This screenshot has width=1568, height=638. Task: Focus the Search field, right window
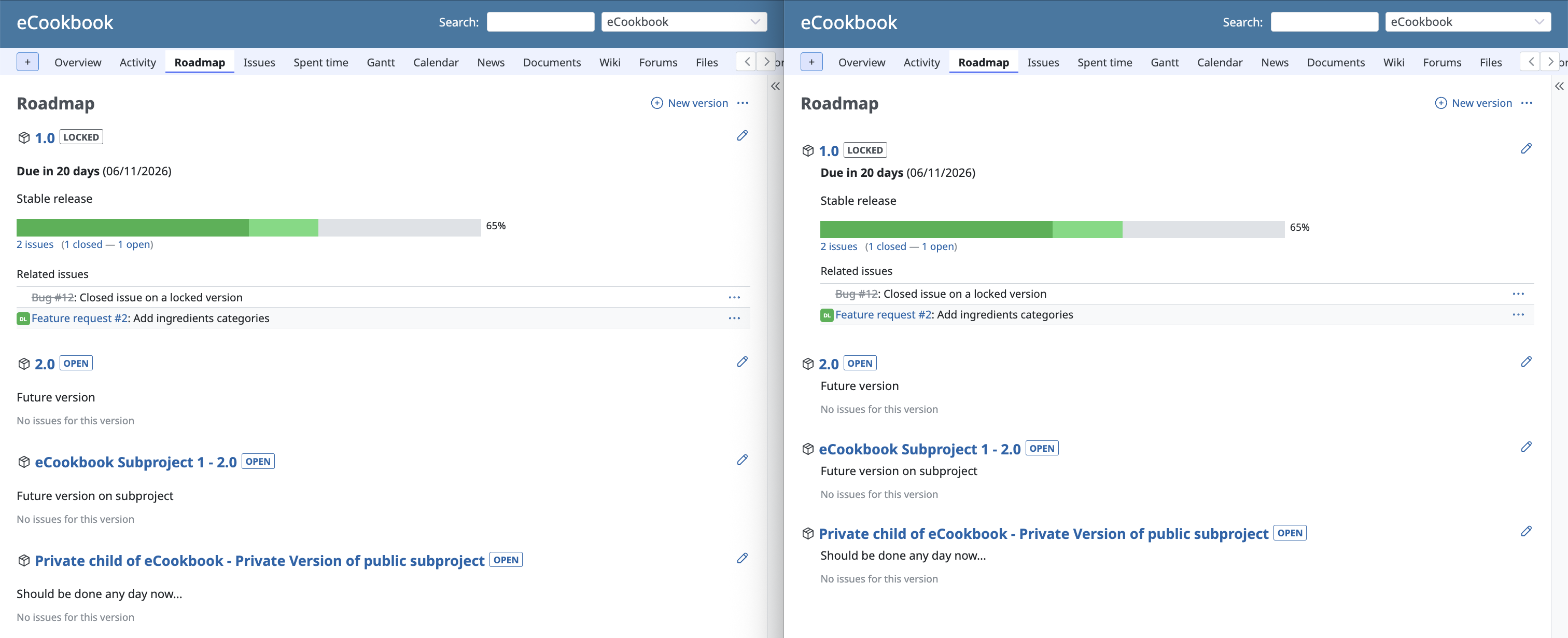(x=1324, y=22)
